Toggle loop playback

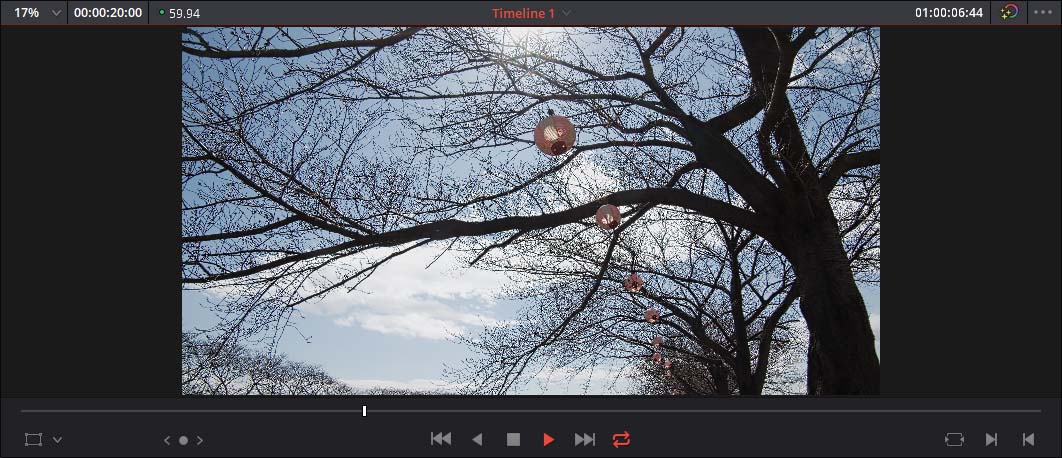point(621,439)
